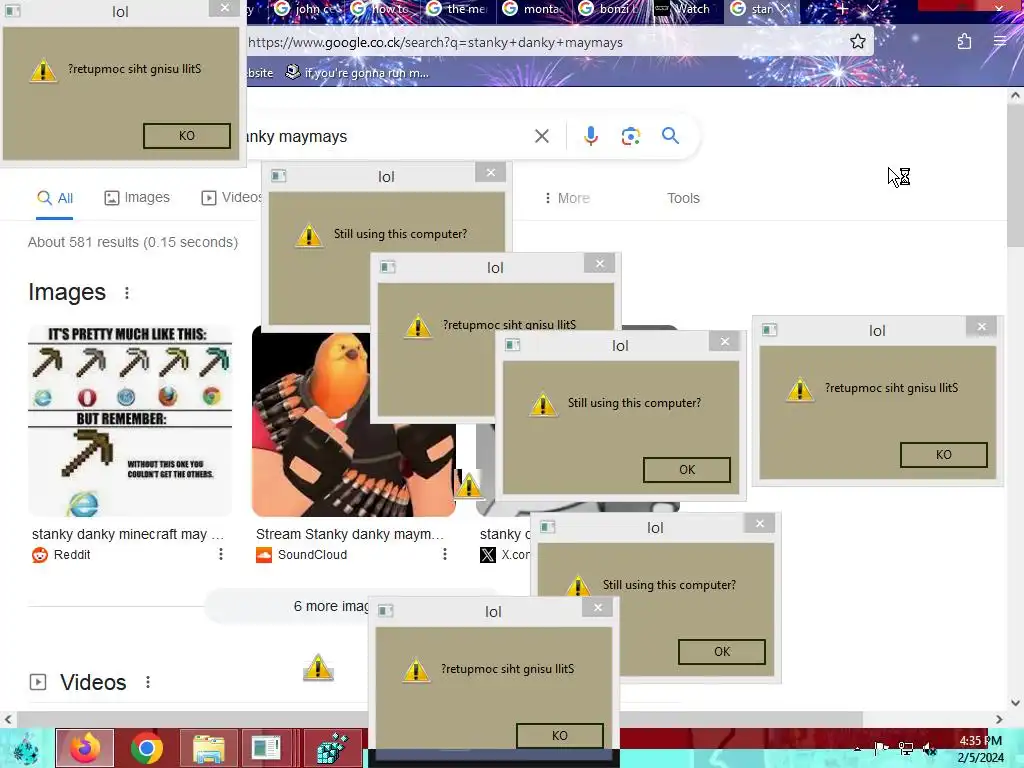Image resolution: width=1024 pixels, height=768 pixels.
Task: Click the loose warning icon near Videos
Action: coord(318,667)
